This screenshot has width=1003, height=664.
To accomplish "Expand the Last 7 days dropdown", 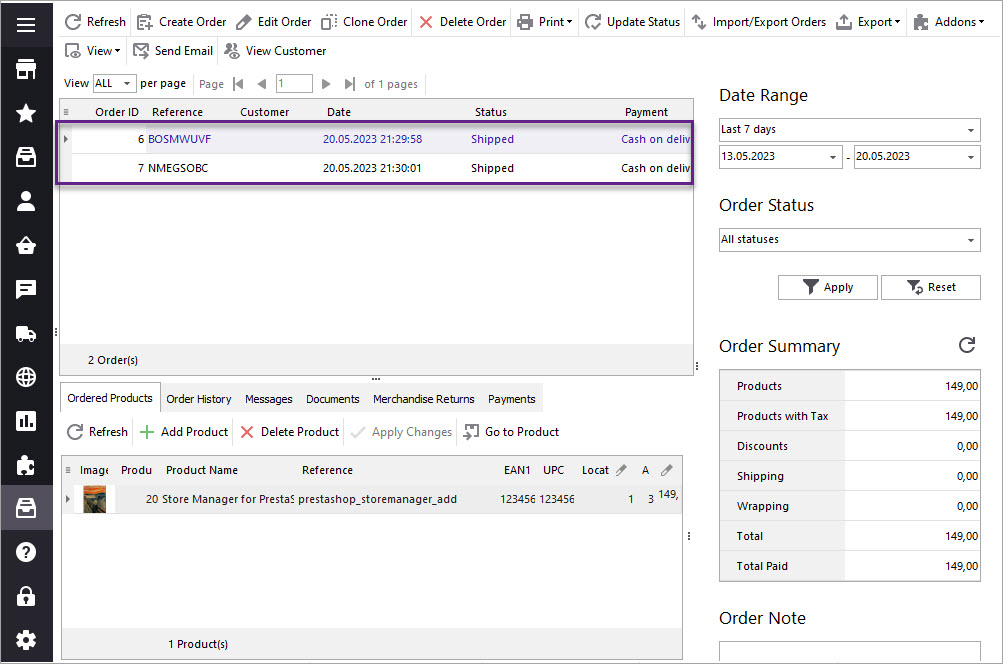I will coord(849,130).
